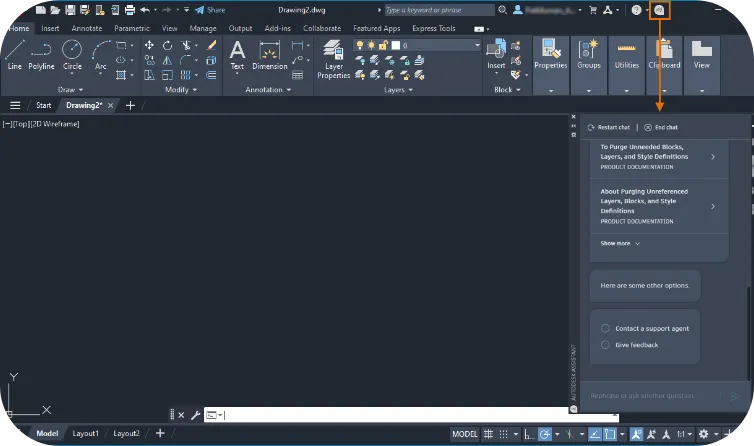Toggle annotation objects visibility in status bar
The height and width of the screenshot is (446, 754).
636,434
